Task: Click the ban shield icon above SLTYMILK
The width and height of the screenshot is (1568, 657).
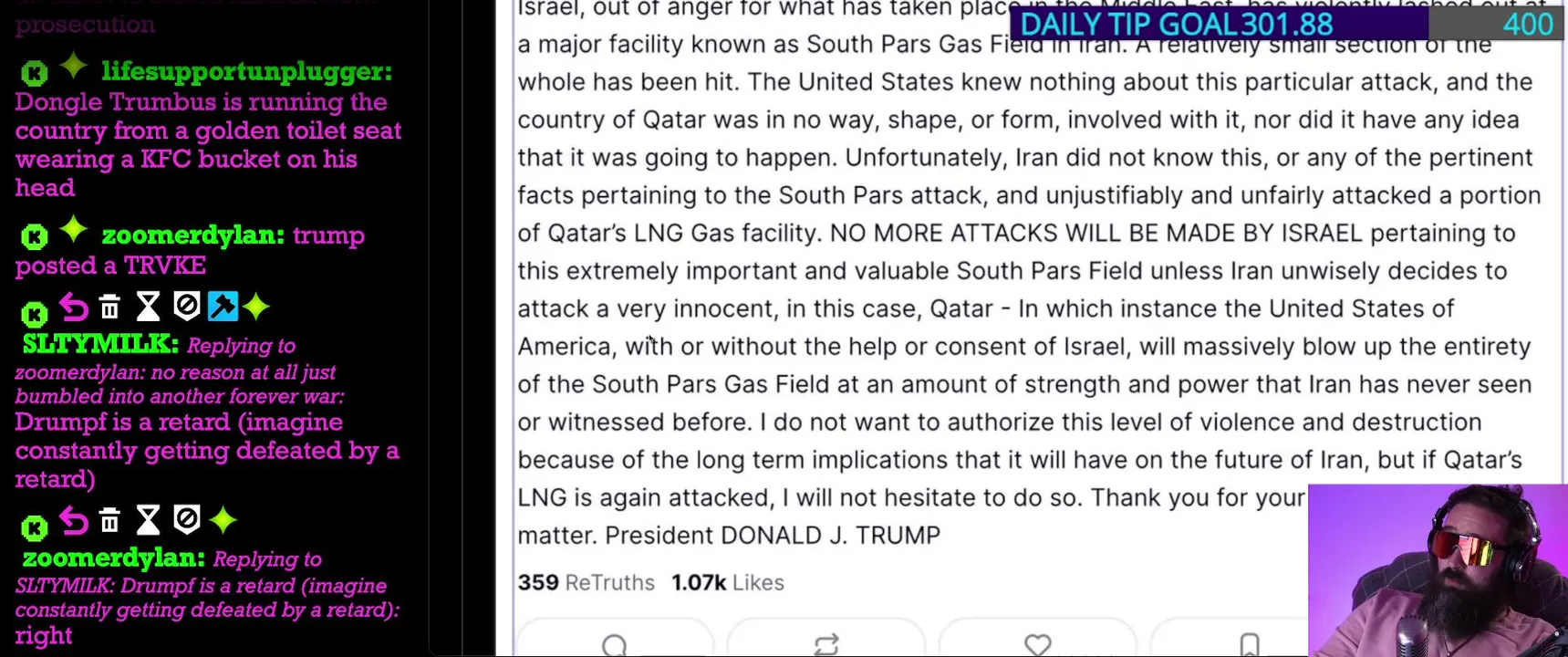Action: point(186,307)
